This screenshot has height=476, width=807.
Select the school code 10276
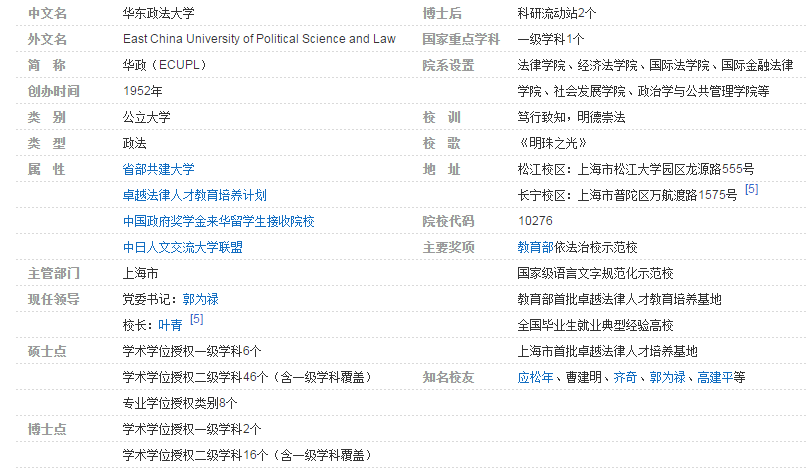click(535, 221)
